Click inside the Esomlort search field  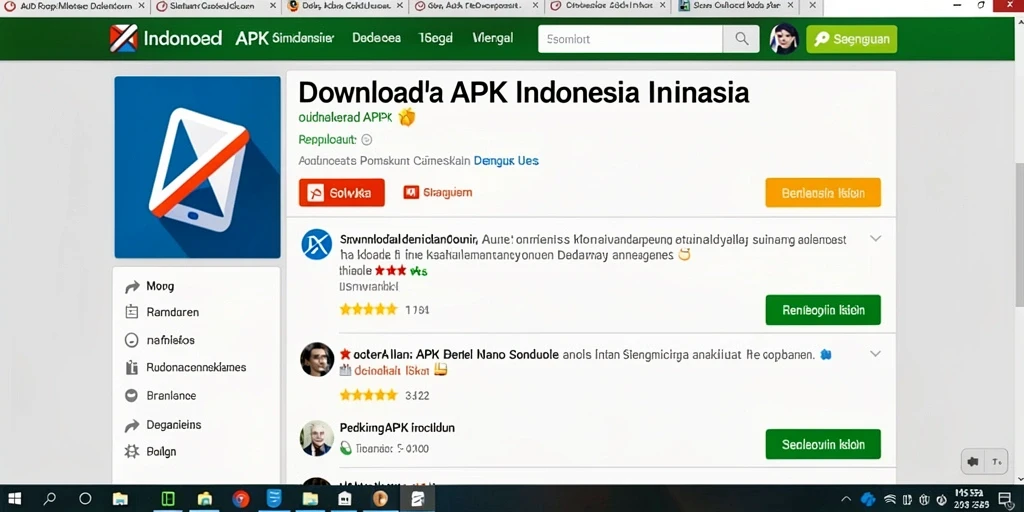pos(631,39)
